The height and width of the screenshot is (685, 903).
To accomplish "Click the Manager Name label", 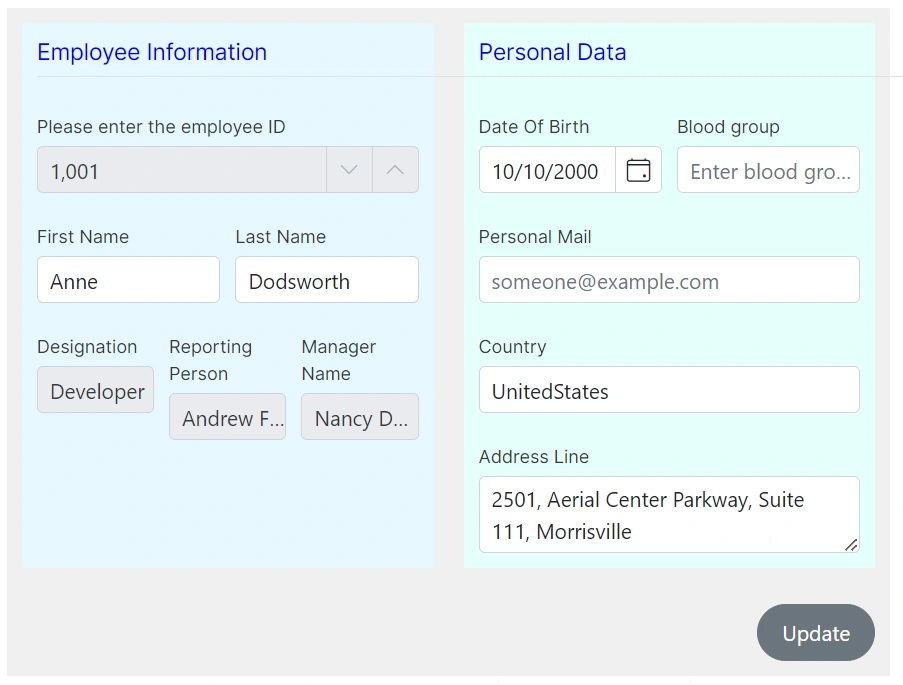I will click(339, 360).
